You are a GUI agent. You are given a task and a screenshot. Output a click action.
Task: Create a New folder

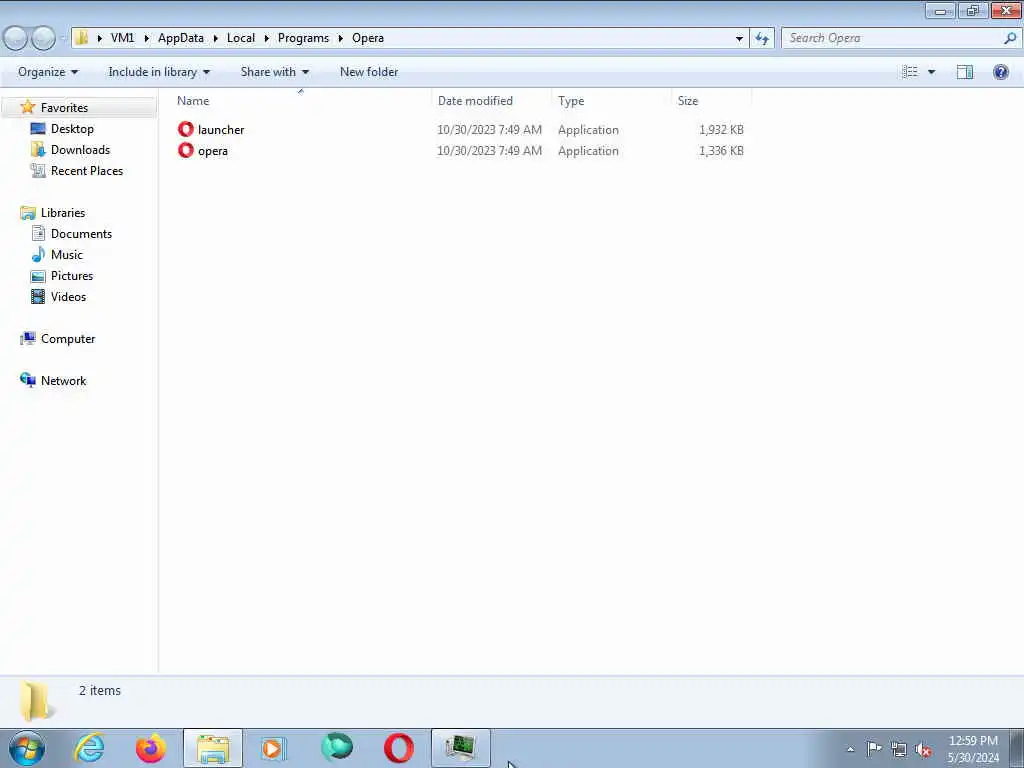coord(369,72)
